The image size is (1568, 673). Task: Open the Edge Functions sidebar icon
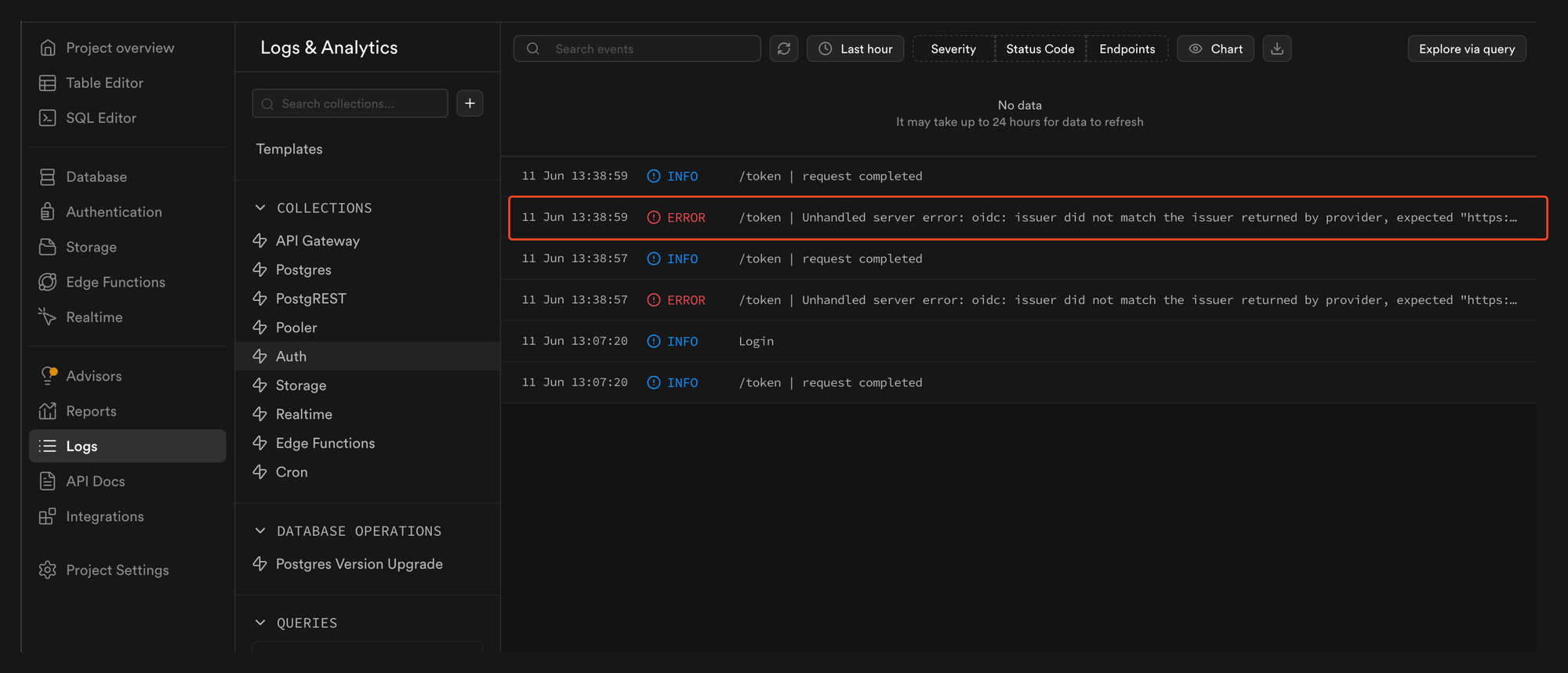coord(48,282)
